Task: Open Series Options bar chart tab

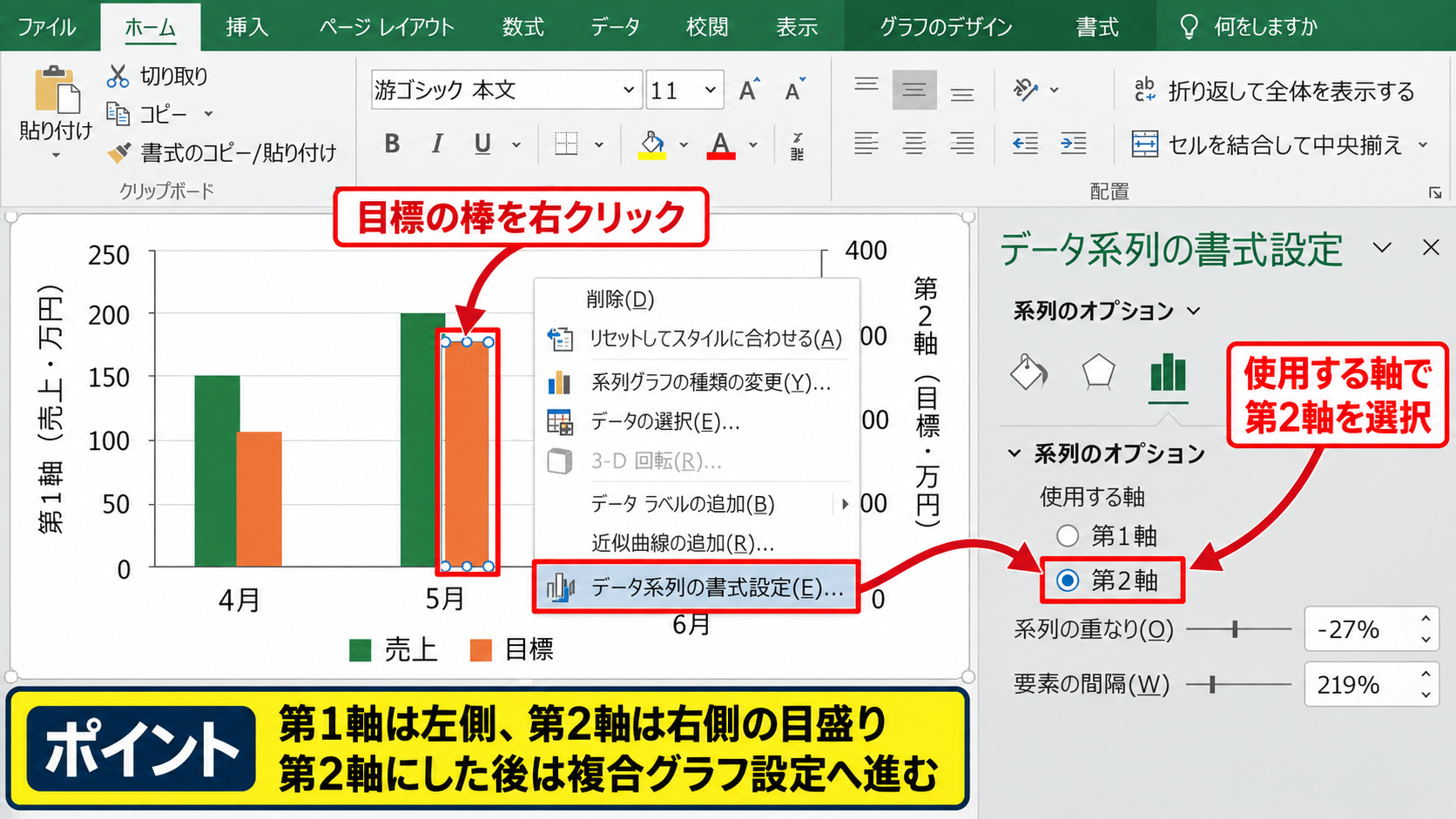Action: pyautogui.click(x=1168, y=373)
